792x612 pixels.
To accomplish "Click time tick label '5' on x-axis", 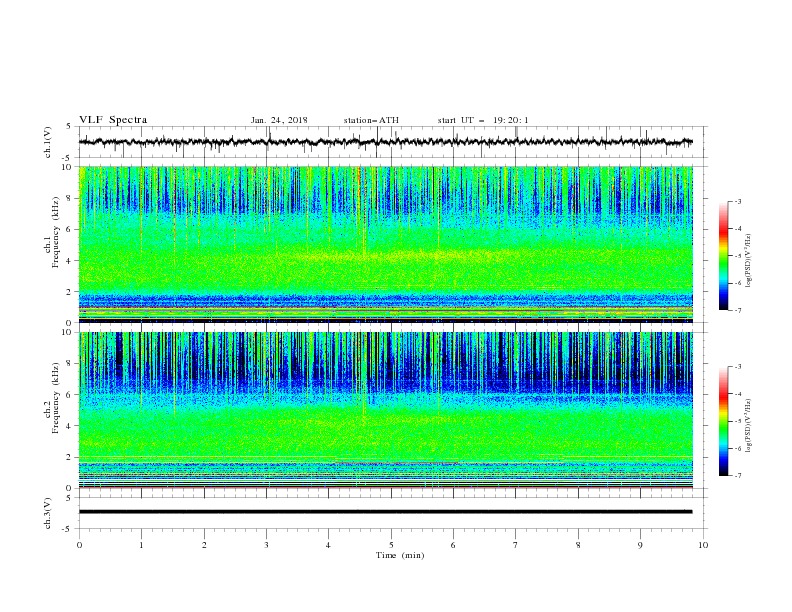I will [x=391, y=545].
